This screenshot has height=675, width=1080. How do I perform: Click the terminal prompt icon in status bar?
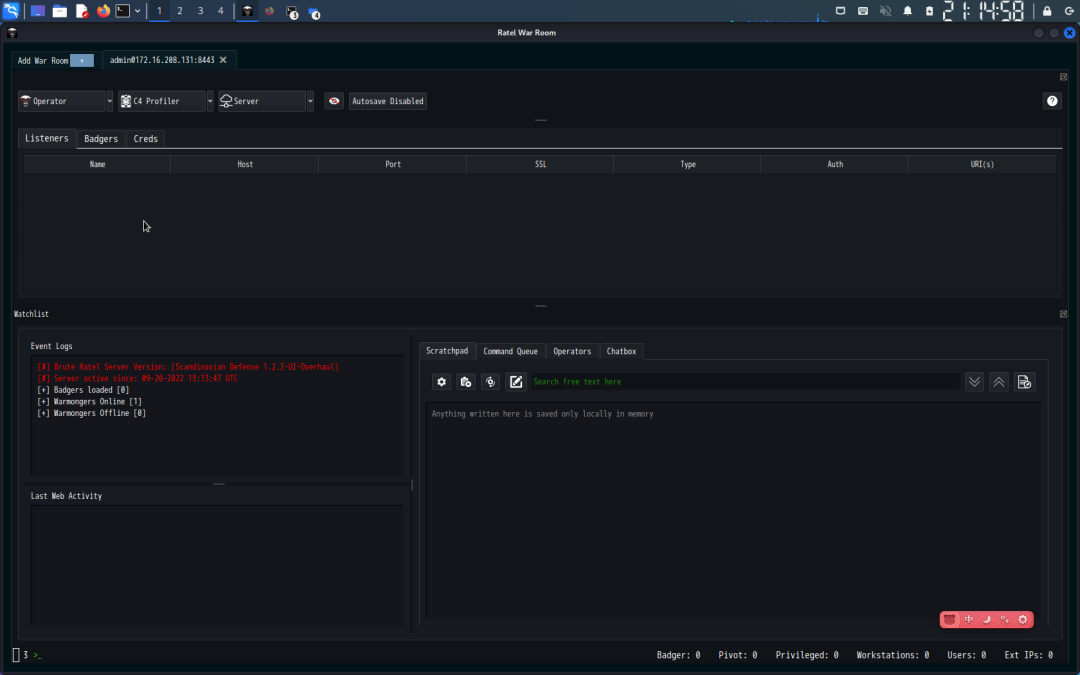click(37, 655)
